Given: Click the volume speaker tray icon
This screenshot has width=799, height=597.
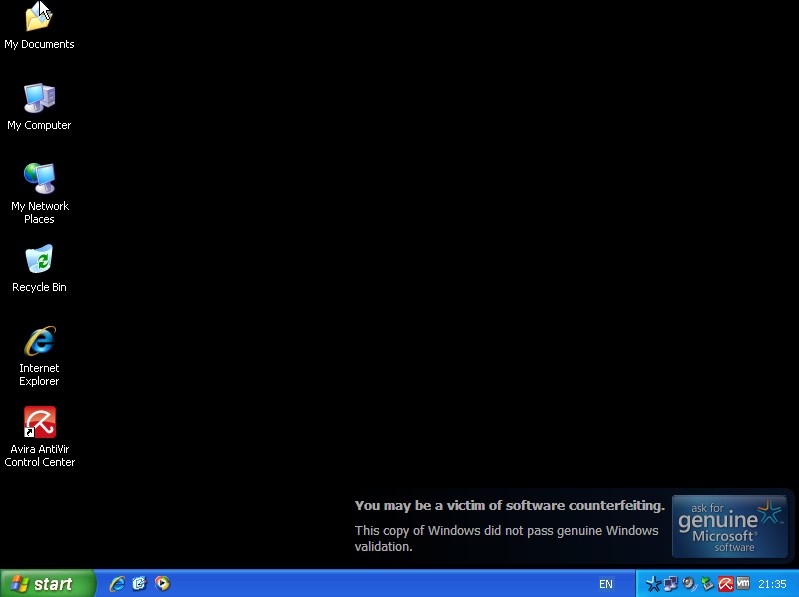Looking at the screenshot, I should (x=688, y=584).
